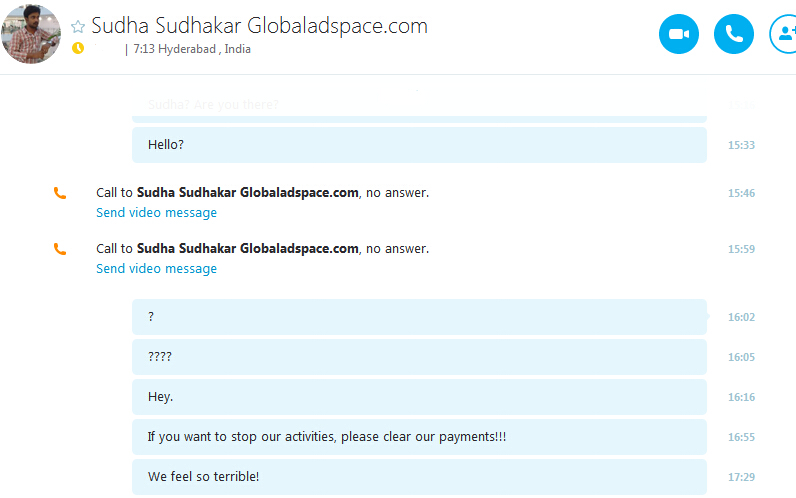Toggle the favorite star next to contact name

(78, 26)
